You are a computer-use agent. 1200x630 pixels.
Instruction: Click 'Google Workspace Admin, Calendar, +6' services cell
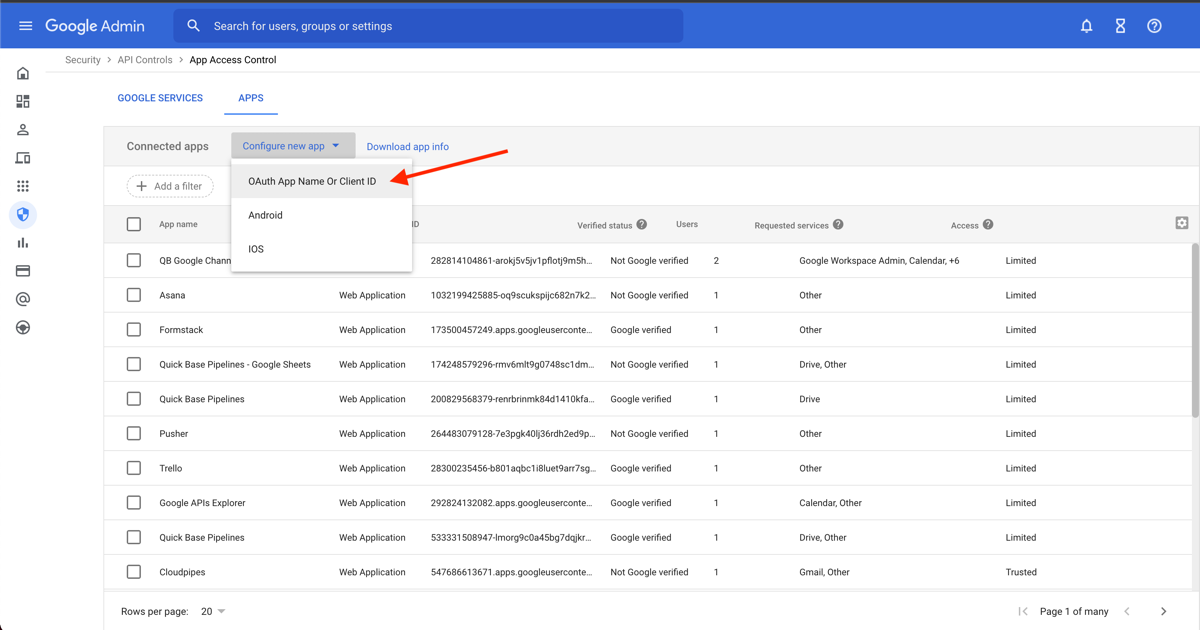(x=879, y=261)
